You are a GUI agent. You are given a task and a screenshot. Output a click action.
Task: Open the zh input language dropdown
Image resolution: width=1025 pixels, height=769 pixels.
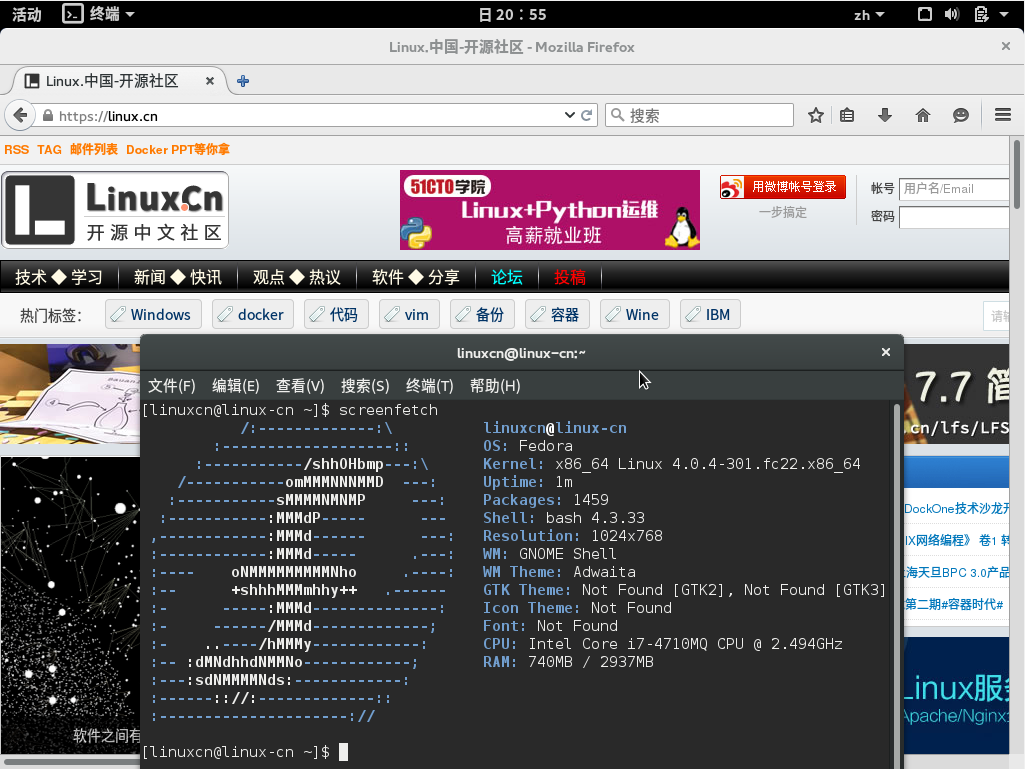click(x=868, y=14)
